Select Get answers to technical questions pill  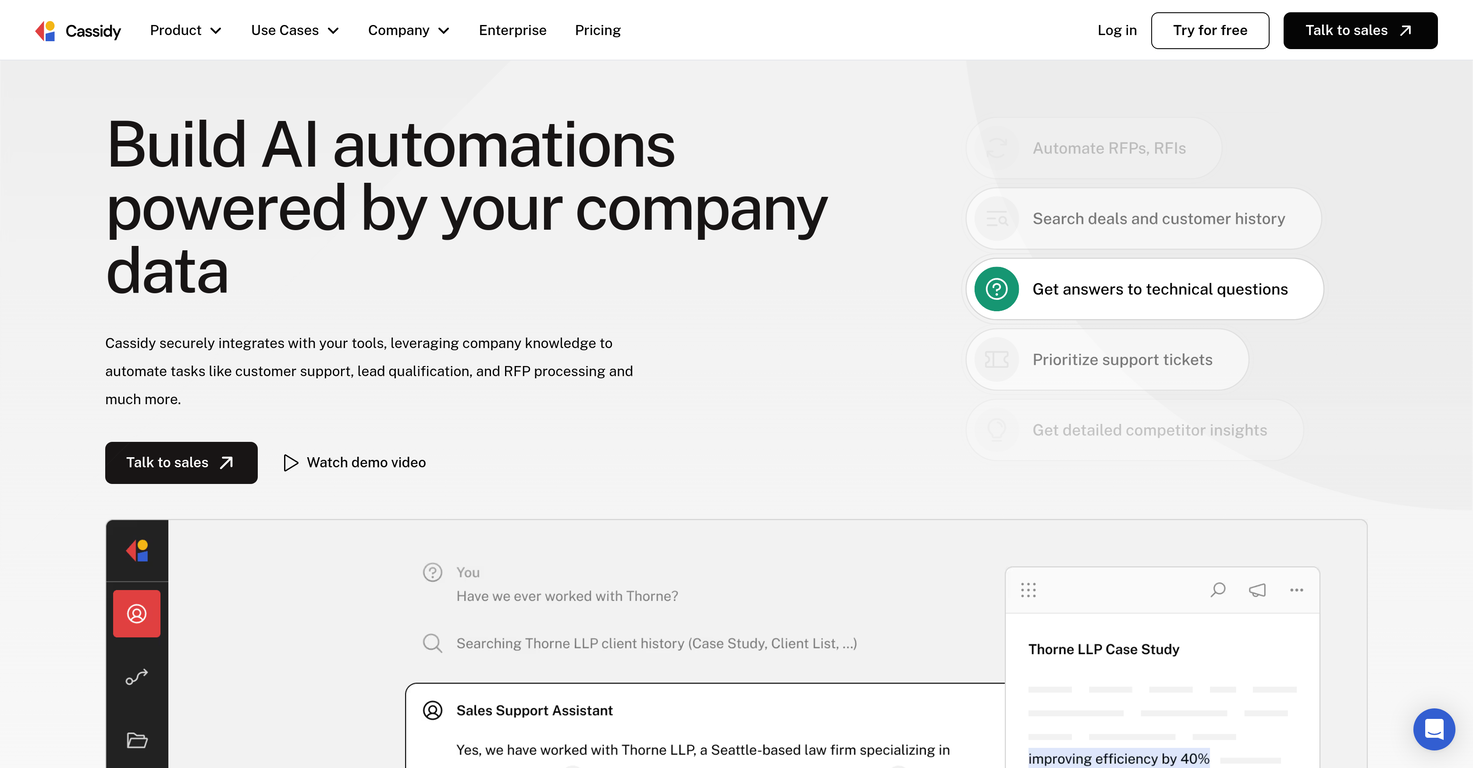(x=1144, y=289)
